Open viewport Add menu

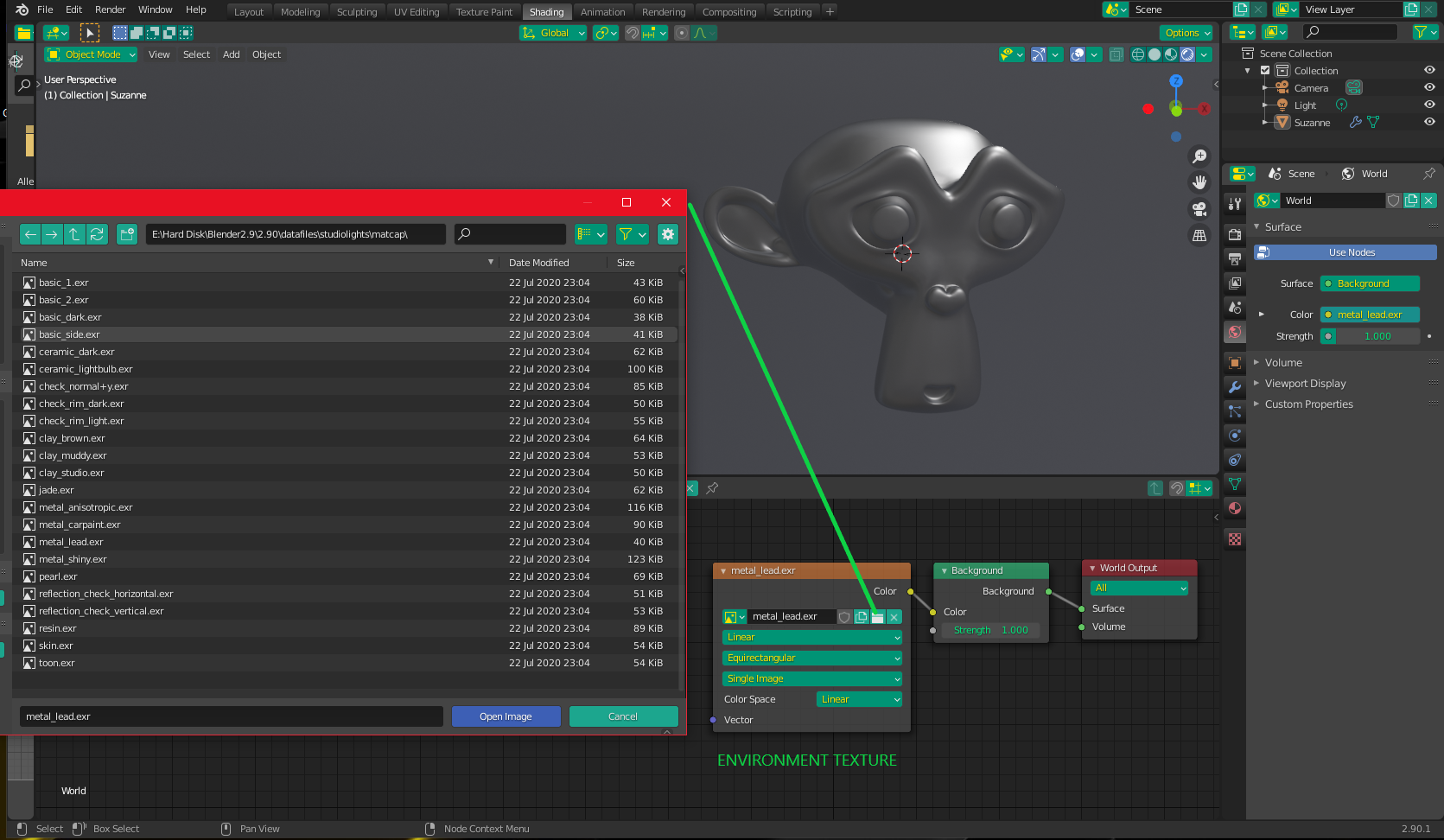click(231, 54)
